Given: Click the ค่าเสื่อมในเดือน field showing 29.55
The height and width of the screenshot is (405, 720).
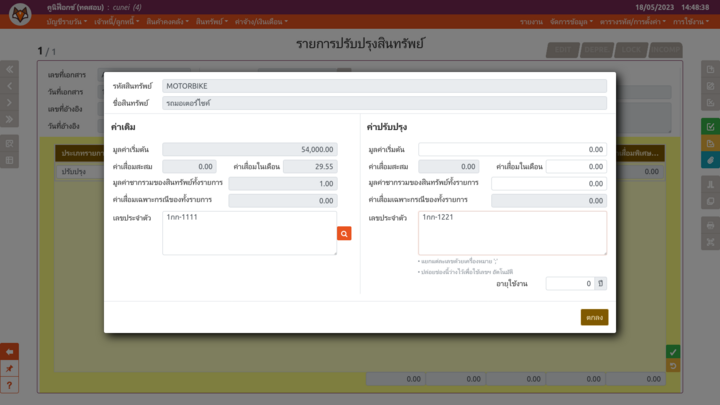Looking at the screenshot, I should [310, 166].
